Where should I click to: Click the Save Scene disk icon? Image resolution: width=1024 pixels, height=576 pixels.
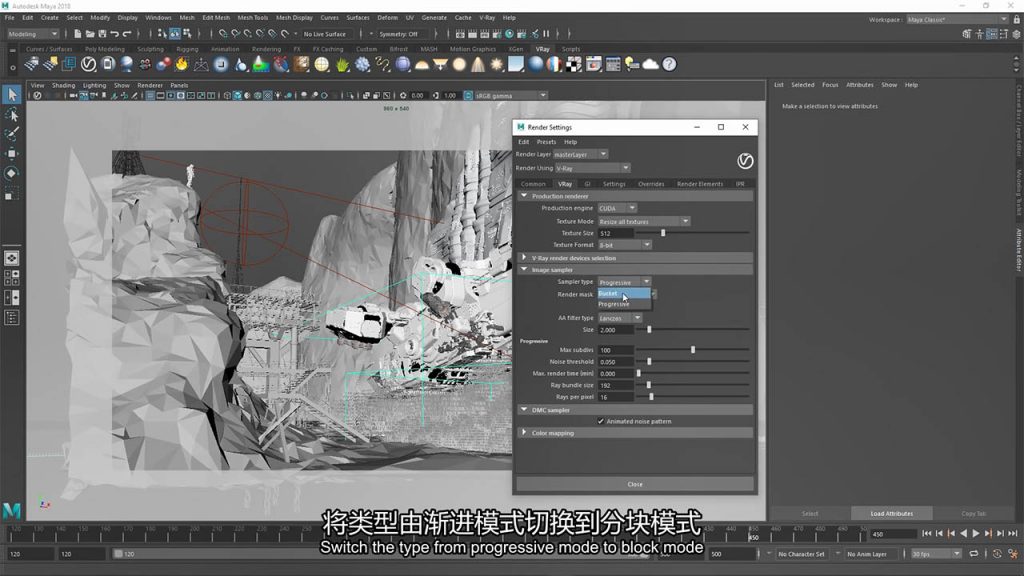click(x=102, y=34)
